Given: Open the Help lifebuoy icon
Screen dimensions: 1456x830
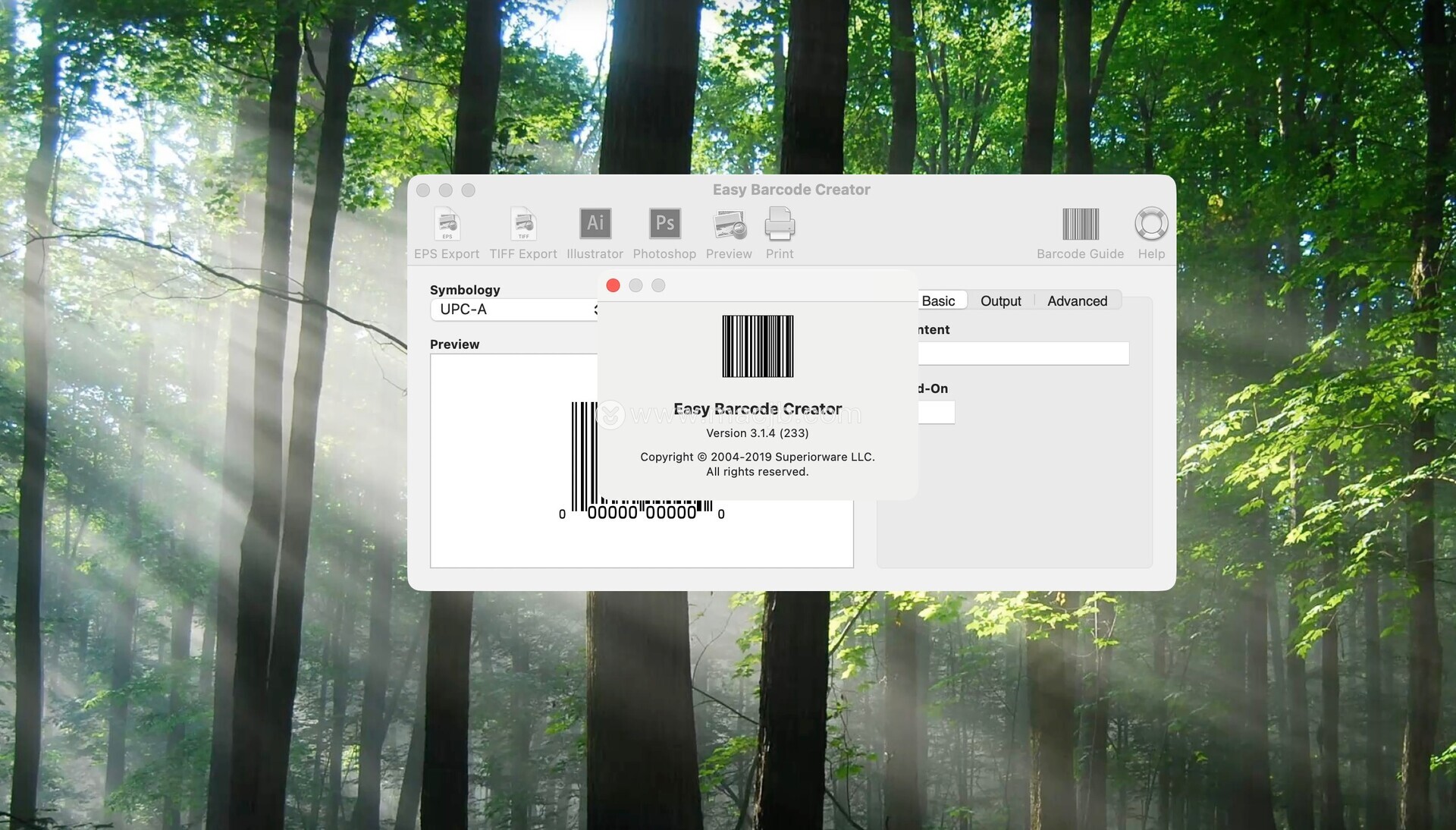Looking at the screenshot, I should coord(1150,225).
